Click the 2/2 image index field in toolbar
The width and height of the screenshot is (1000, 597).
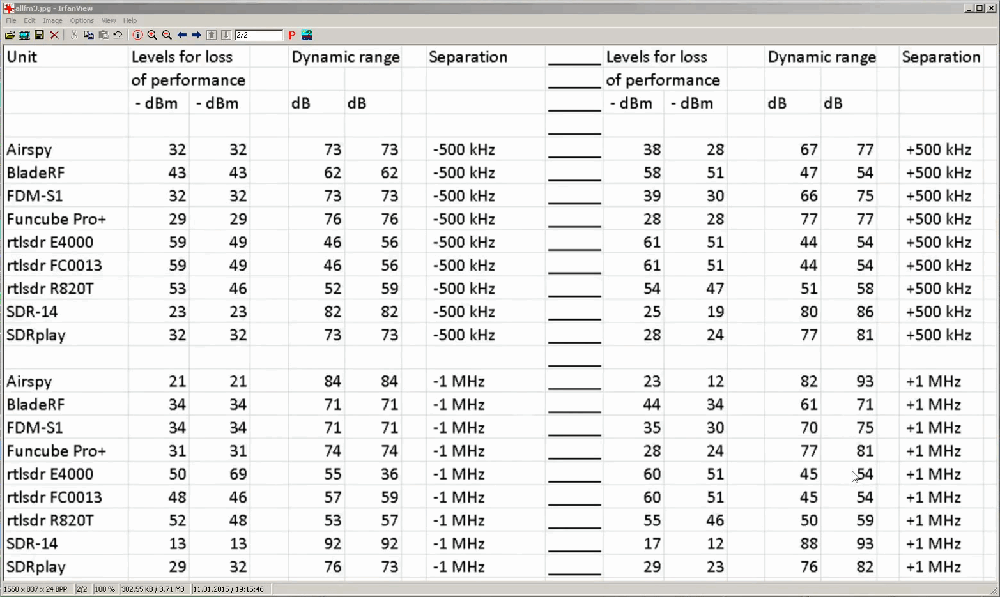(258, 35)
